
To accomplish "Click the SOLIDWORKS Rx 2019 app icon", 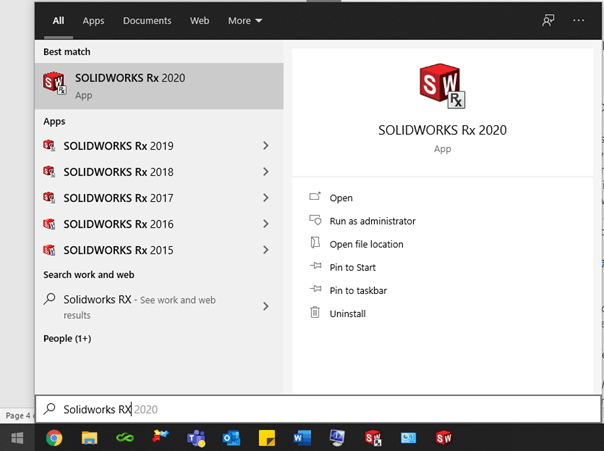I will 49,146.
